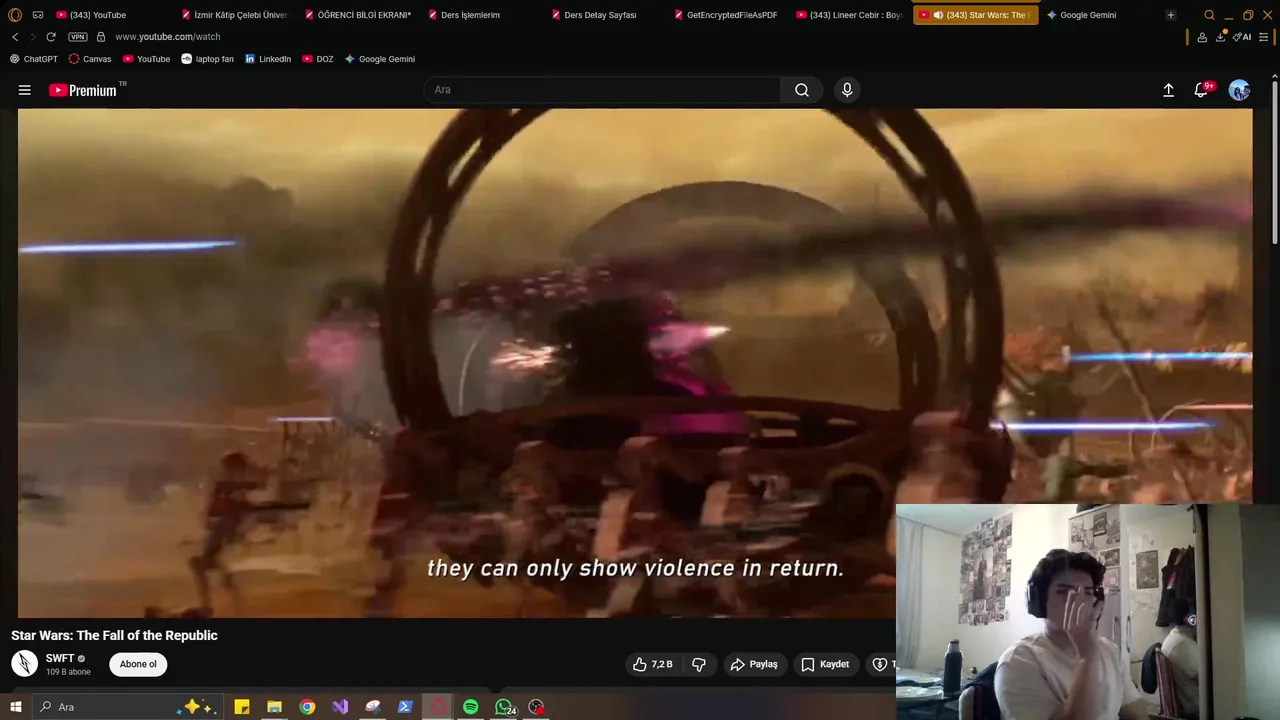This screenshot has height=720, width=1280.
Task: Open a new browser tab
Action: (1171, 15)
